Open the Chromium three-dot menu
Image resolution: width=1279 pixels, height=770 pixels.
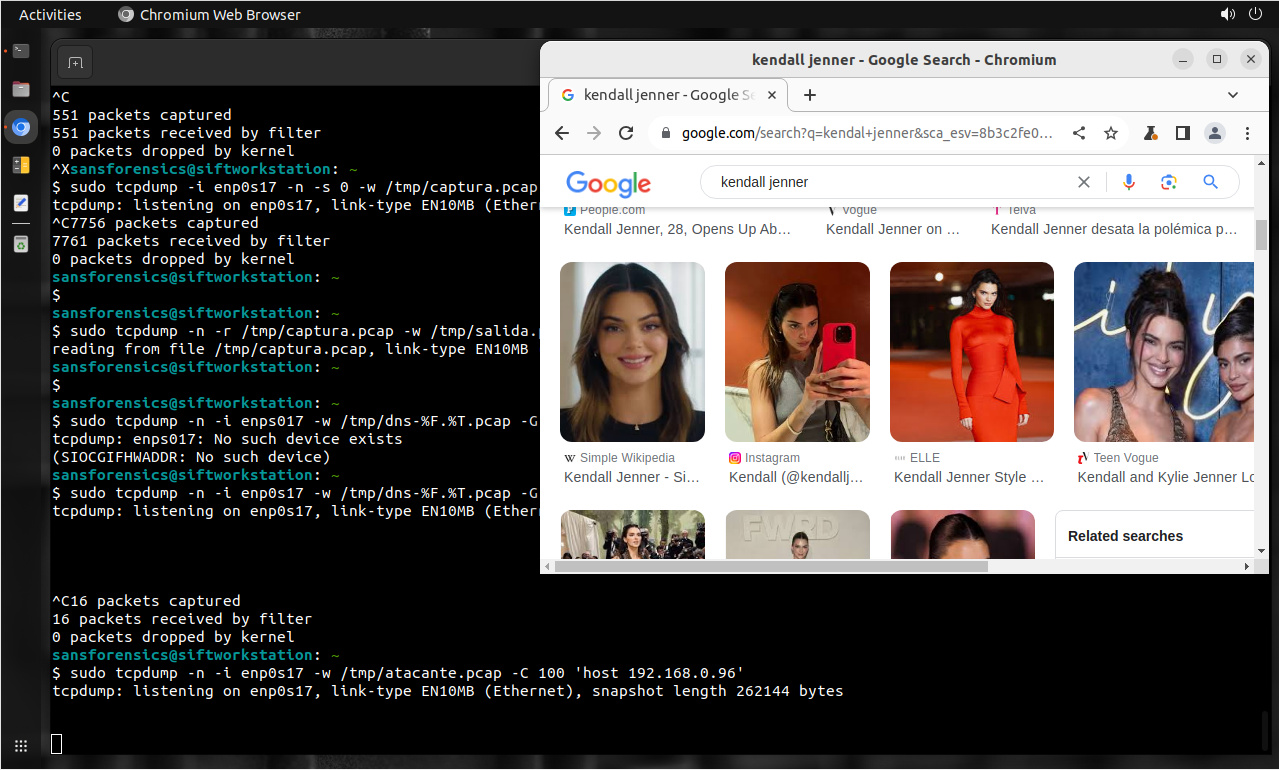click(1247, 133)
